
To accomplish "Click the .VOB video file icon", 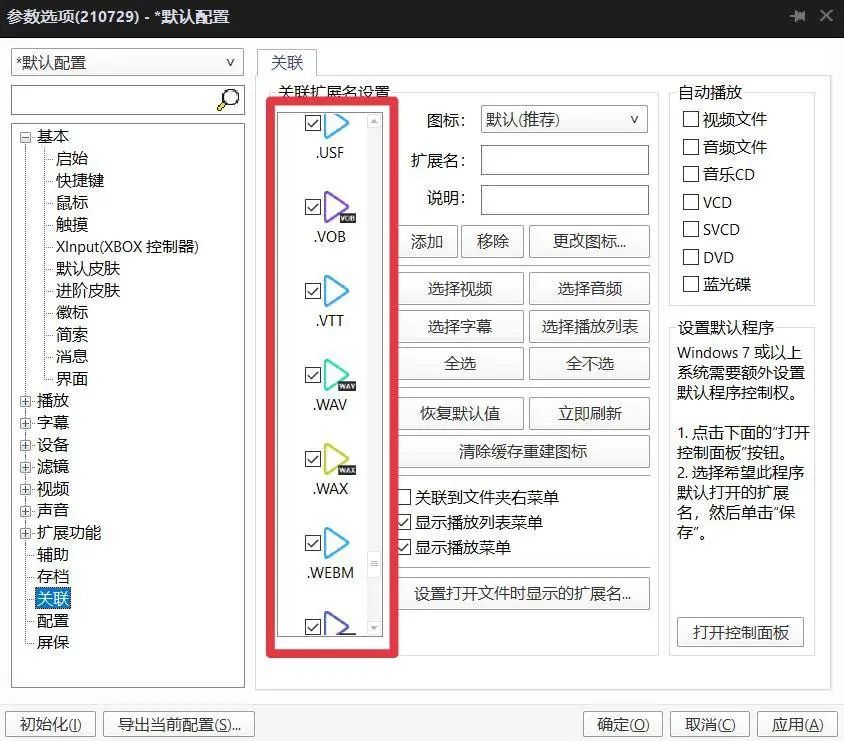I will pos(335,210).
